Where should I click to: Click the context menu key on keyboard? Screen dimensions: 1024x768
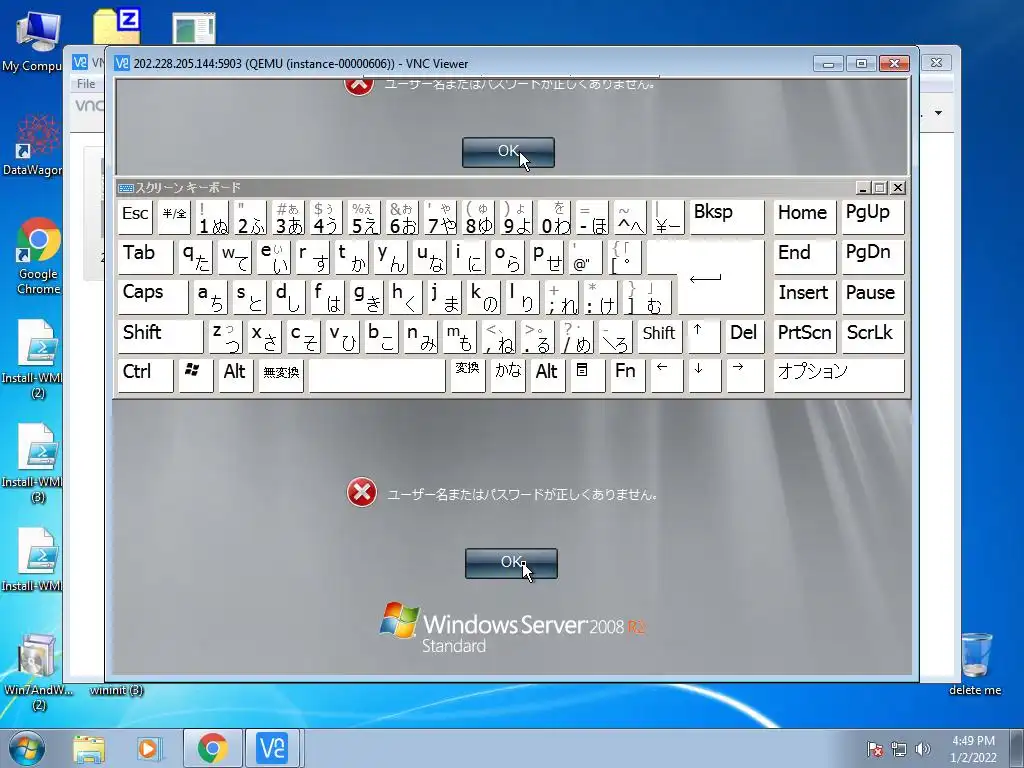(x=587, y=376)
